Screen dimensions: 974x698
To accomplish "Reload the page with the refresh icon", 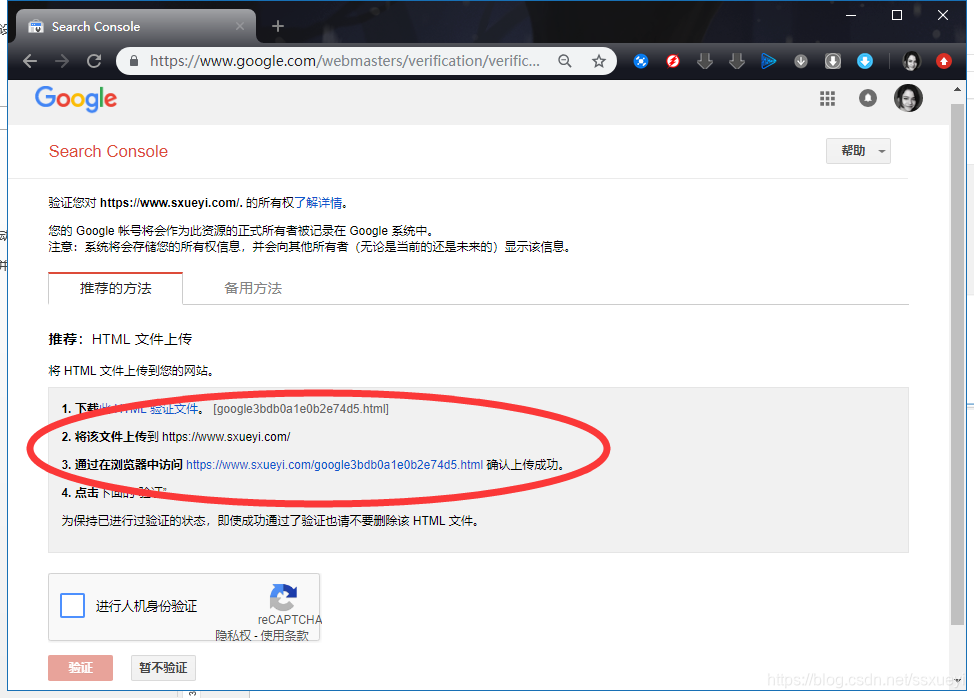I will click(94, 61).
